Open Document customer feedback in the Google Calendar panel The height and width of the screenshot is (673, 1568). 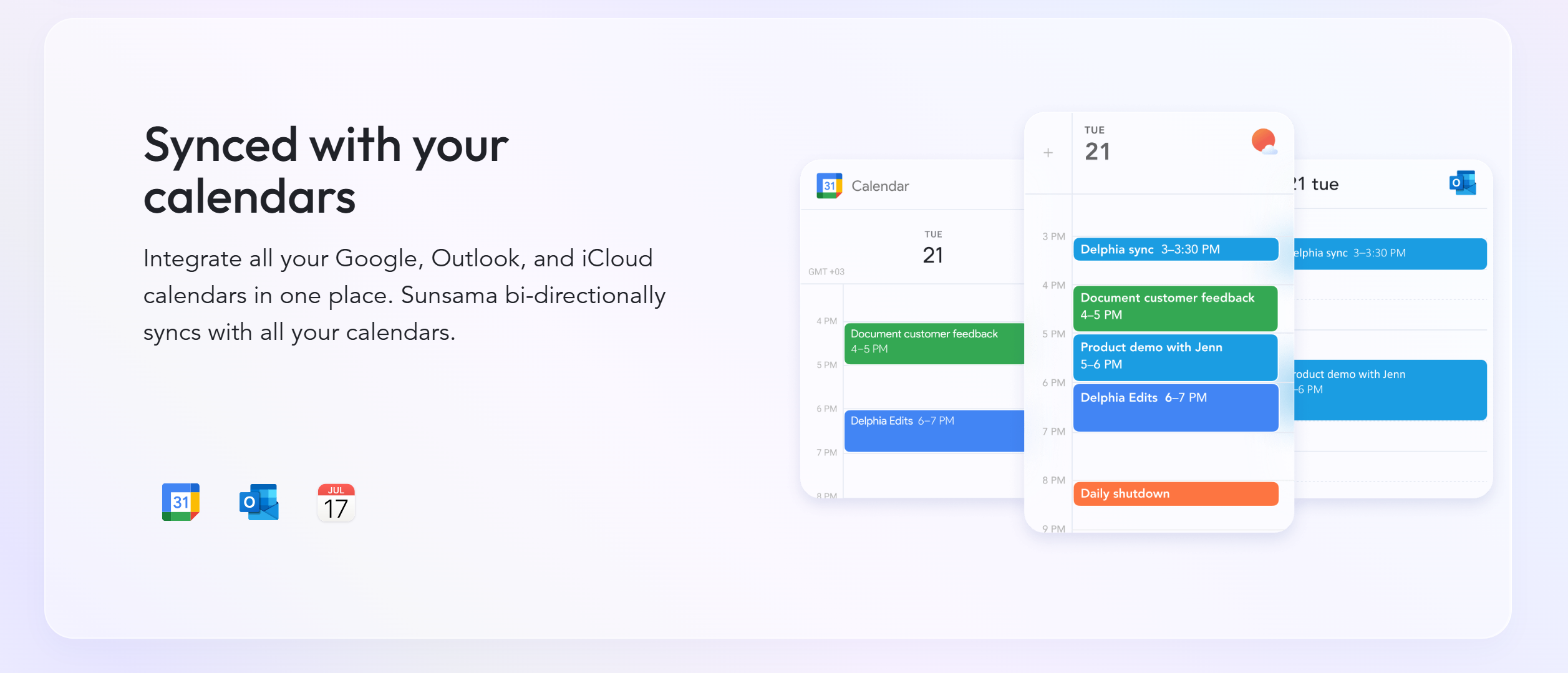tap(934, 343)
